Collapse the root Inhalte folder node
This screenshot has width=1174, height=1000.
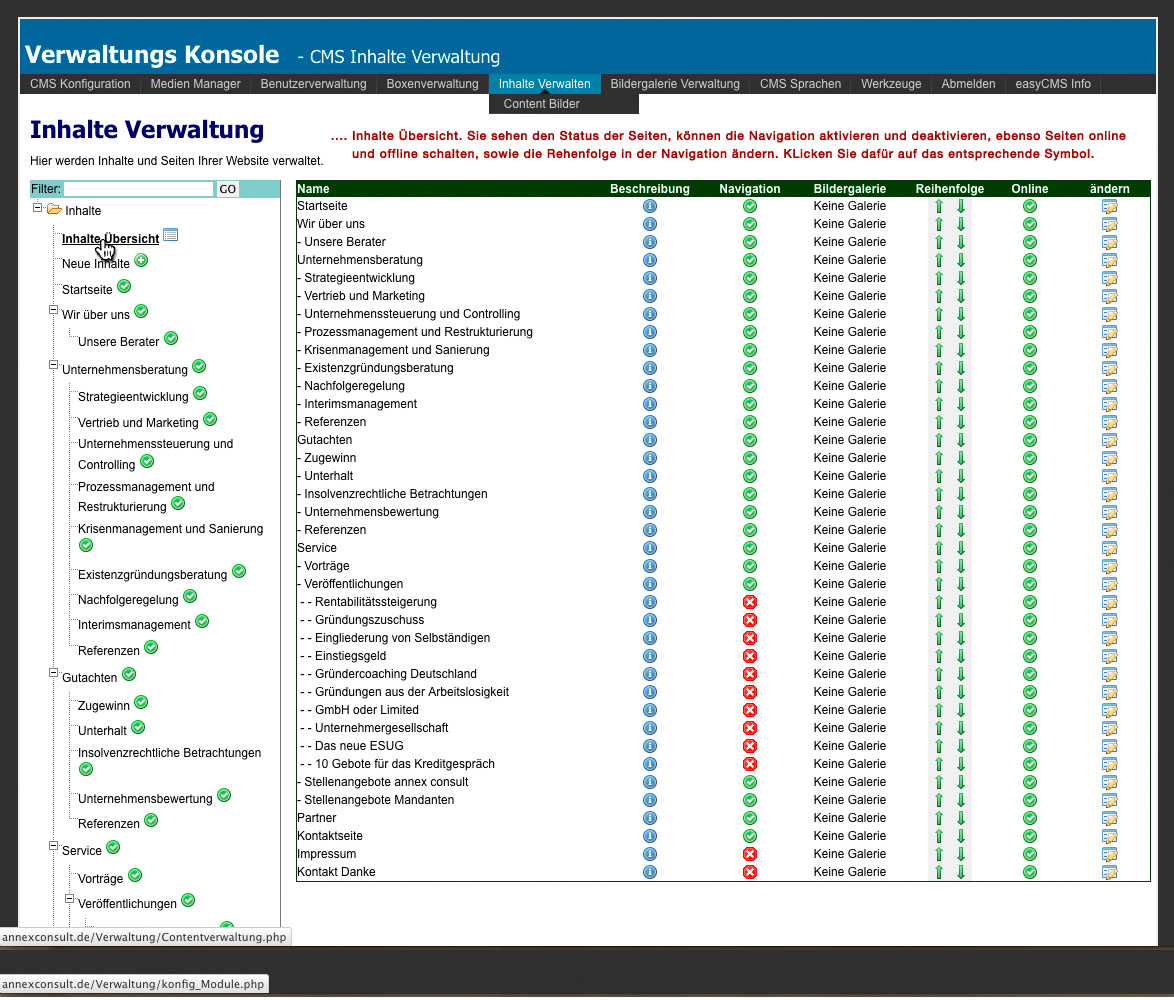[x=38, y=208]
